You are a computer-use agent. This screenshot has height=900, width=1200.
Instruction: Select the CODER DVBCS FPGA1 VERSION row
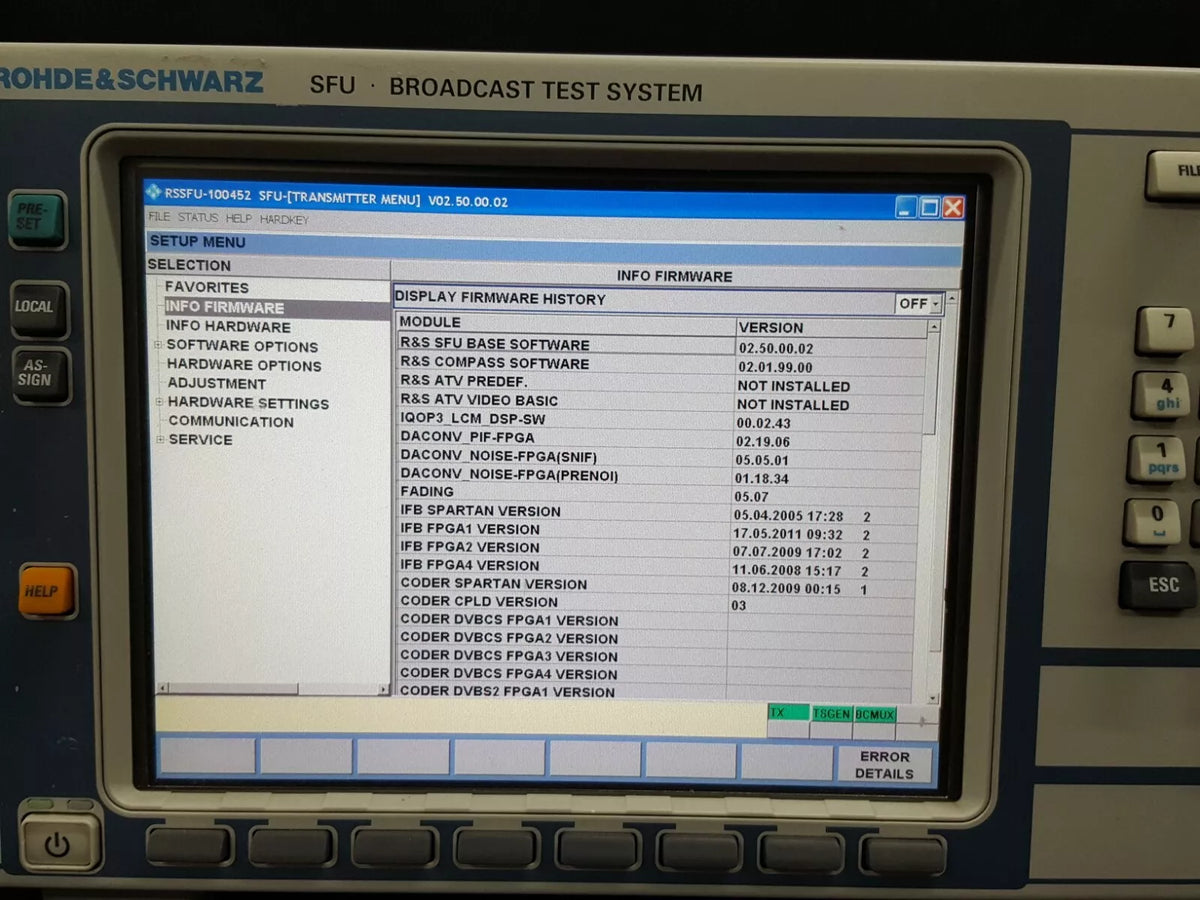tap(656, 621)
